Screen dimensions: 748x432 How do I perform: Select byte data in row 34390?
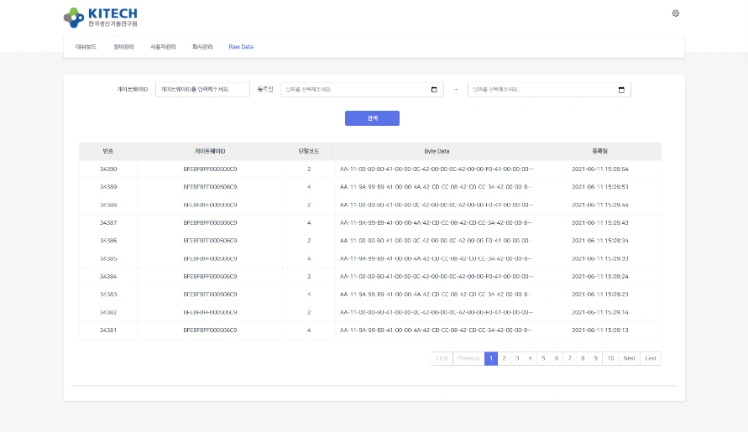click(436, 169)
